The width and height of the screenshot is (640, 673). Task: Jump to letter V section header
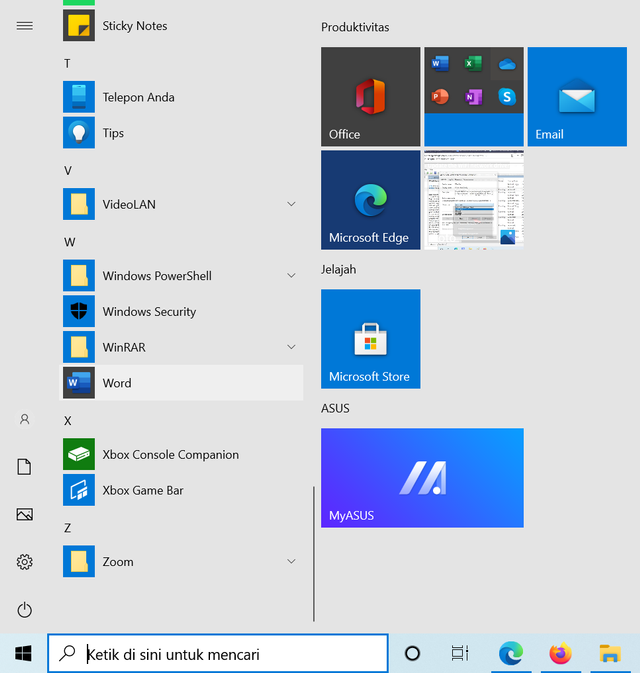pyautogui.click(x=68, y=171)
